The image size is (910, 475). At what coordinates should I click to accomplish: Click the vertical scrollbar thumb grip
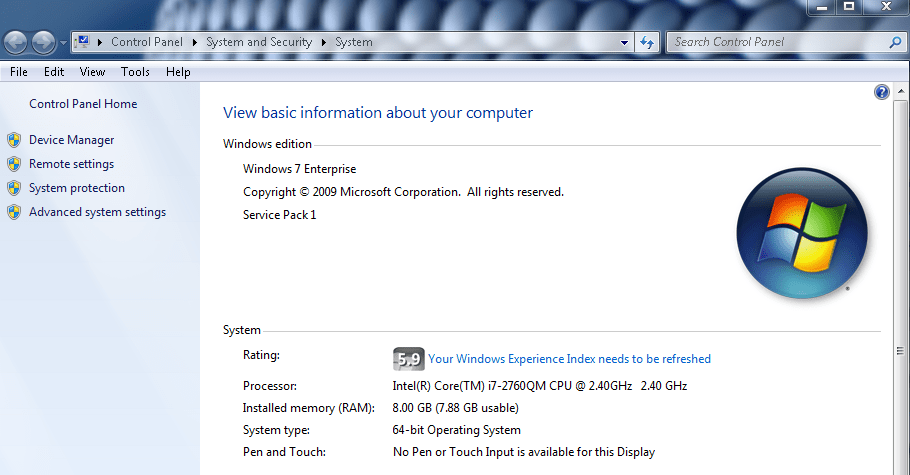[901, 351]
